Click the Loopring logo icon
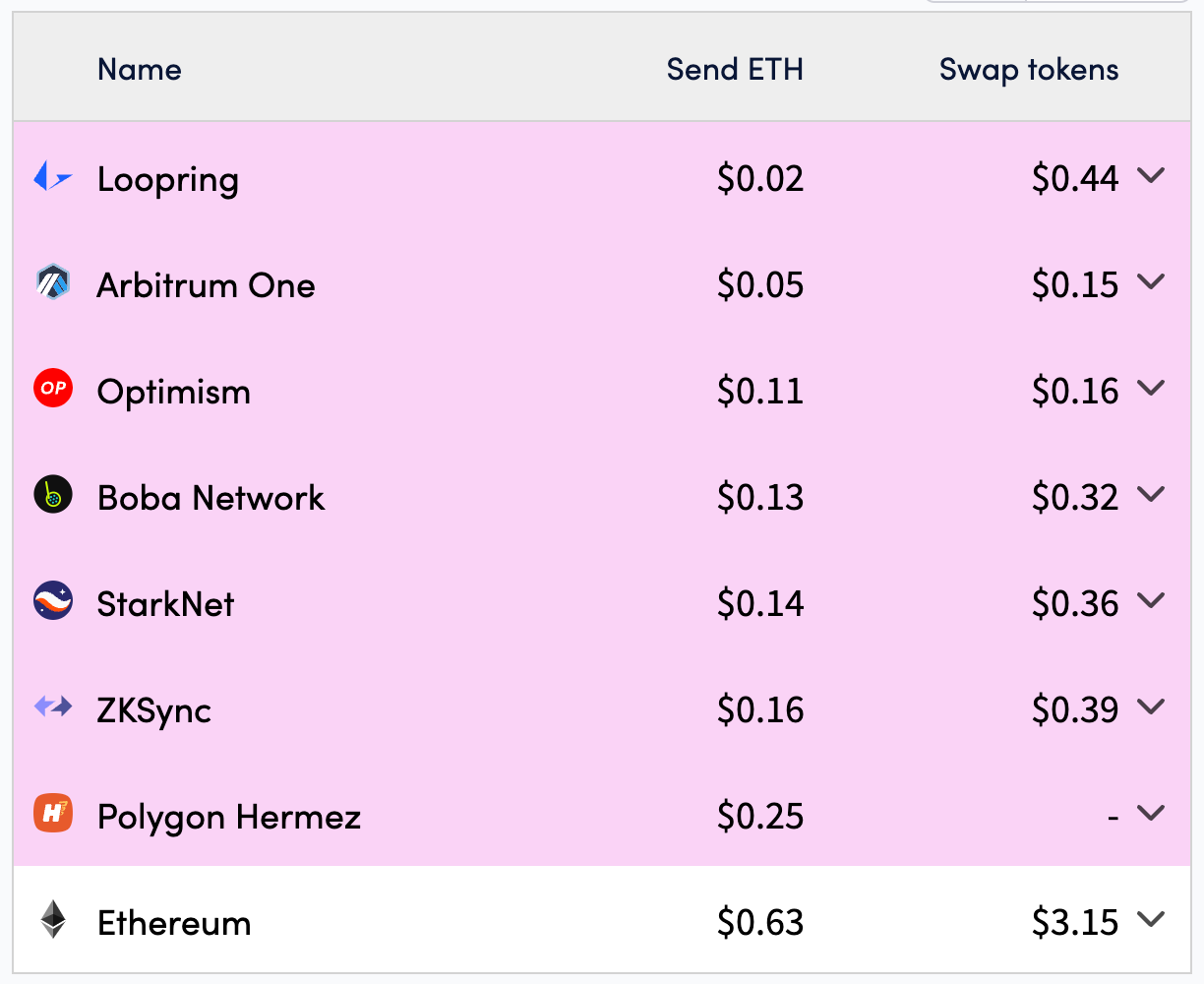This screenshot has width=1204, height=984. point(53,178)
